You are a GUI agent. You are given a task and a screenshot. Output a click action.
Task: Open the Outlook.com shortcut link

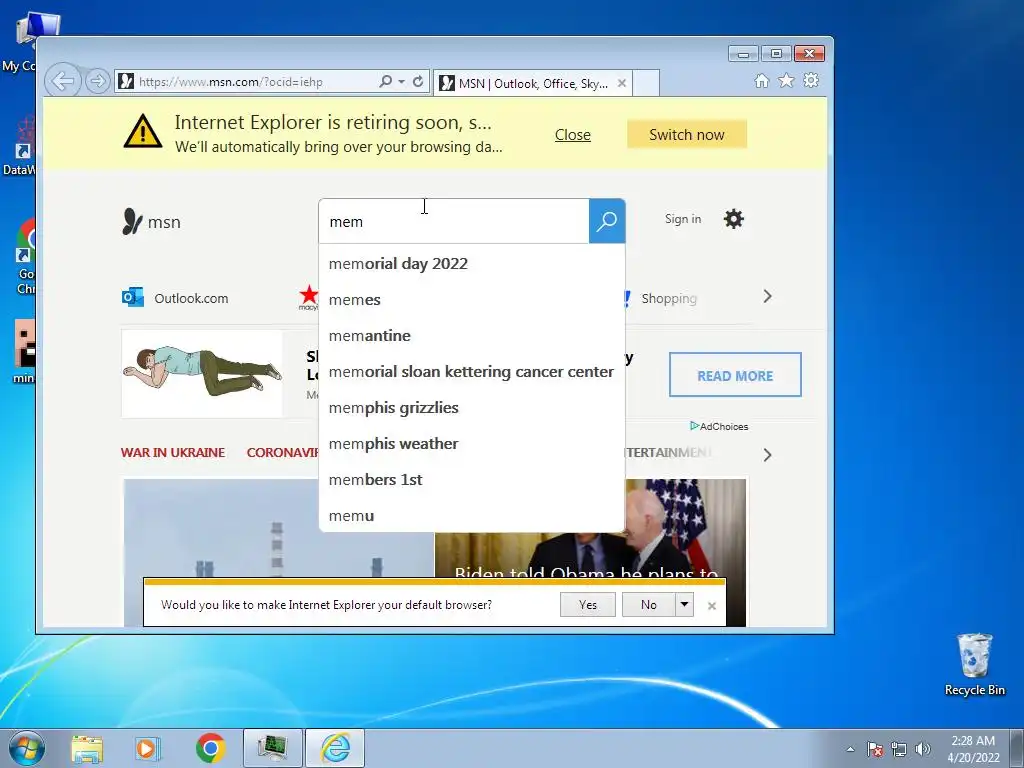191,298
